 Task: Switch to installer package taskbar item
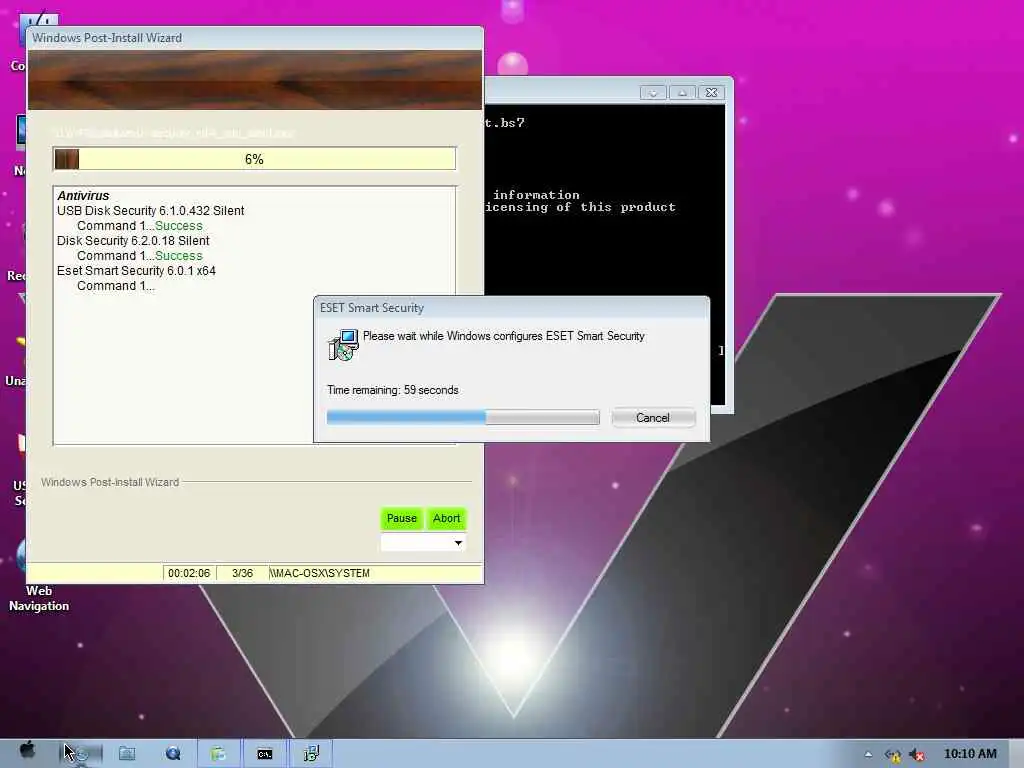click(x=311, y=754)
